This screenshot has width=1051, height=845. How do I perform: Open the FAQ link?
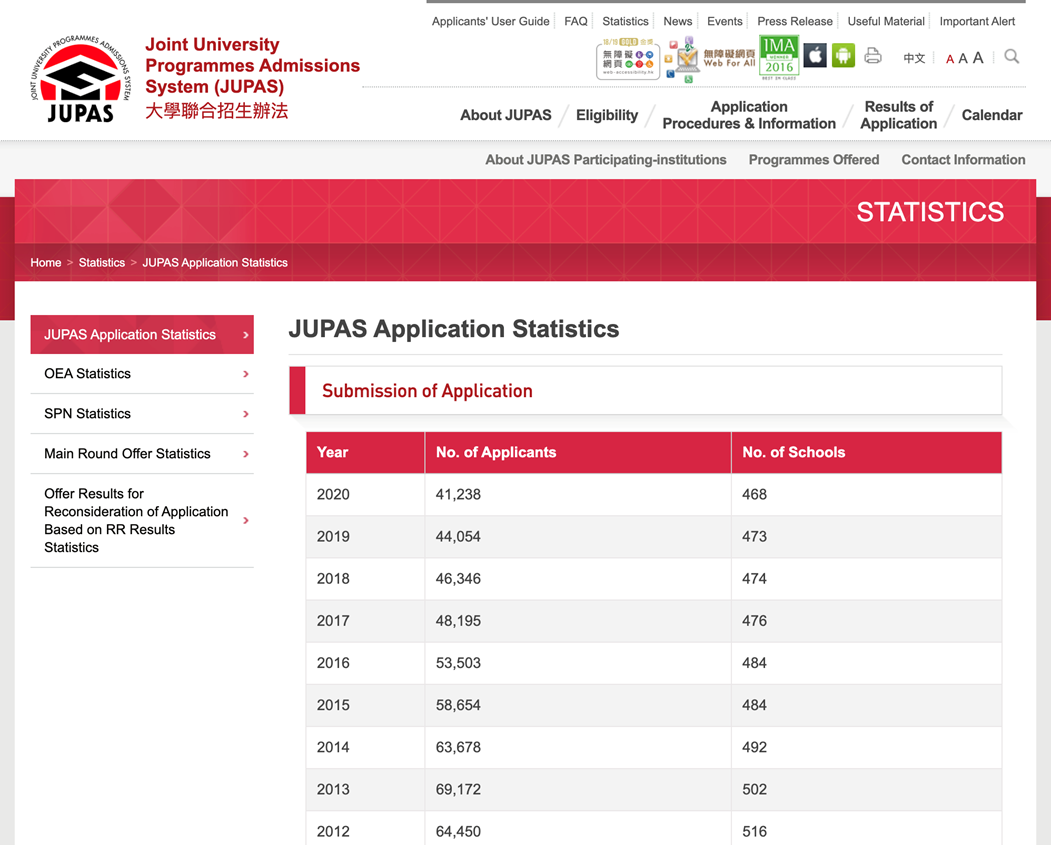pyautogui.click(x=576, y=21)
